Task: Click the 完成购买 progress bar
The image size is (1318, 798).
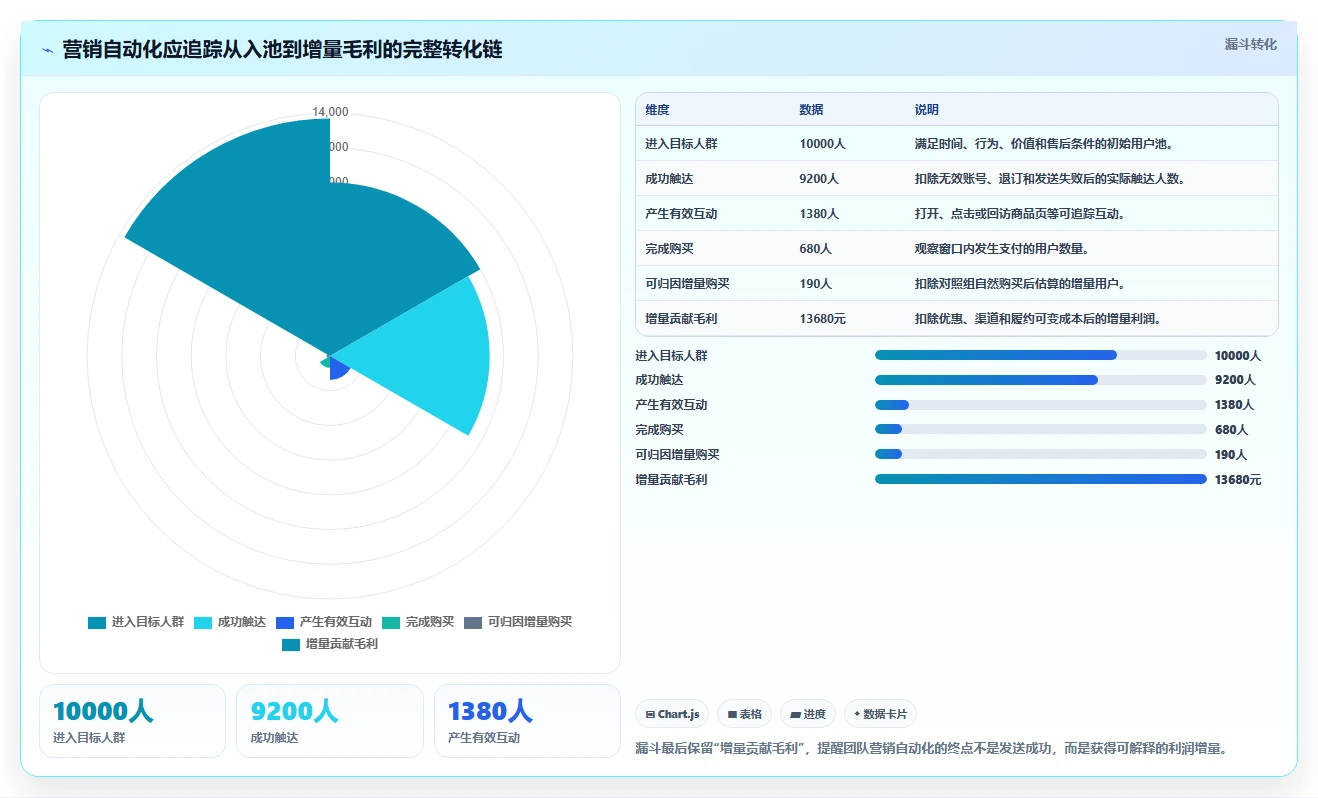Action: tap(1040, 429)
